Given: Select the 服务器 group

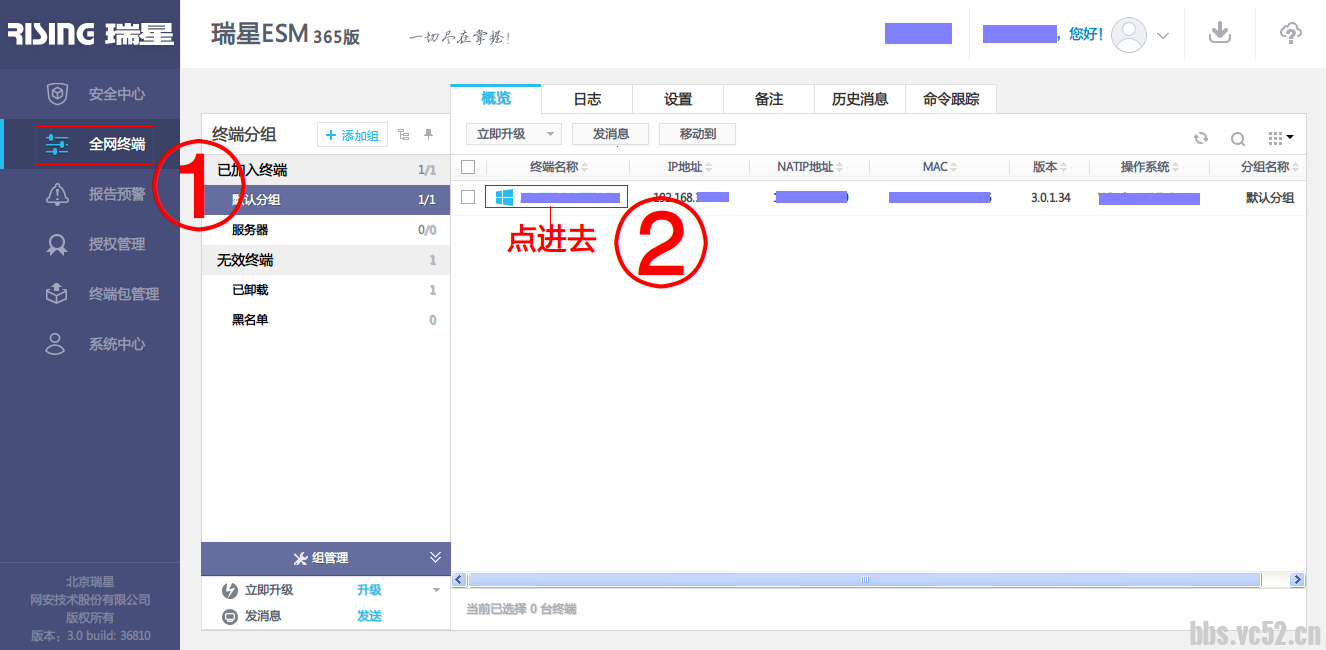Looking at the screenshot, I should 326,230.
